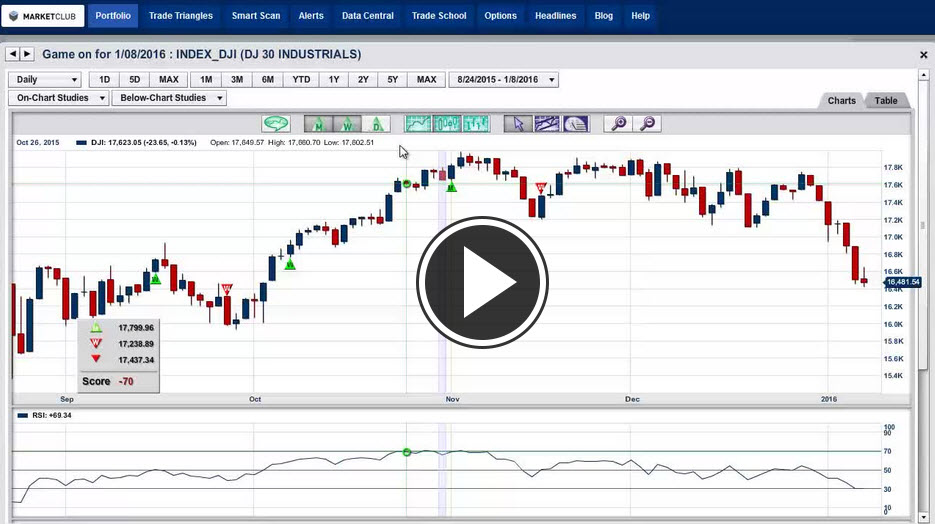Zoom in with the plus magnifier

coord(619,124)
